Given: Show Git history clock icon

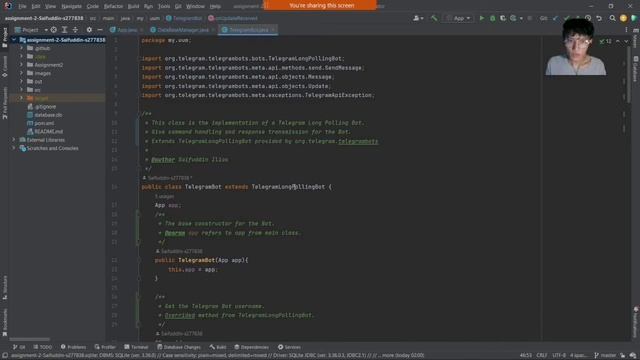Looking at the screenshot, I should tap(588, 18).
